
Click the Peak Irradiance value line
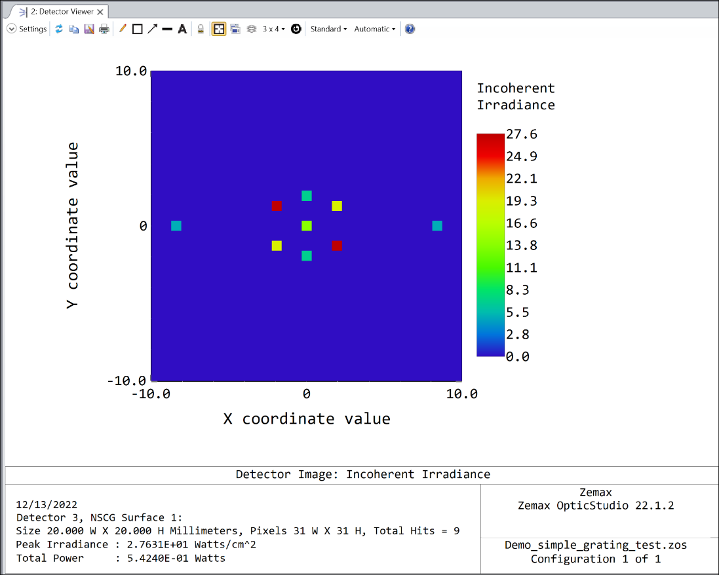[x=136, y=545]
